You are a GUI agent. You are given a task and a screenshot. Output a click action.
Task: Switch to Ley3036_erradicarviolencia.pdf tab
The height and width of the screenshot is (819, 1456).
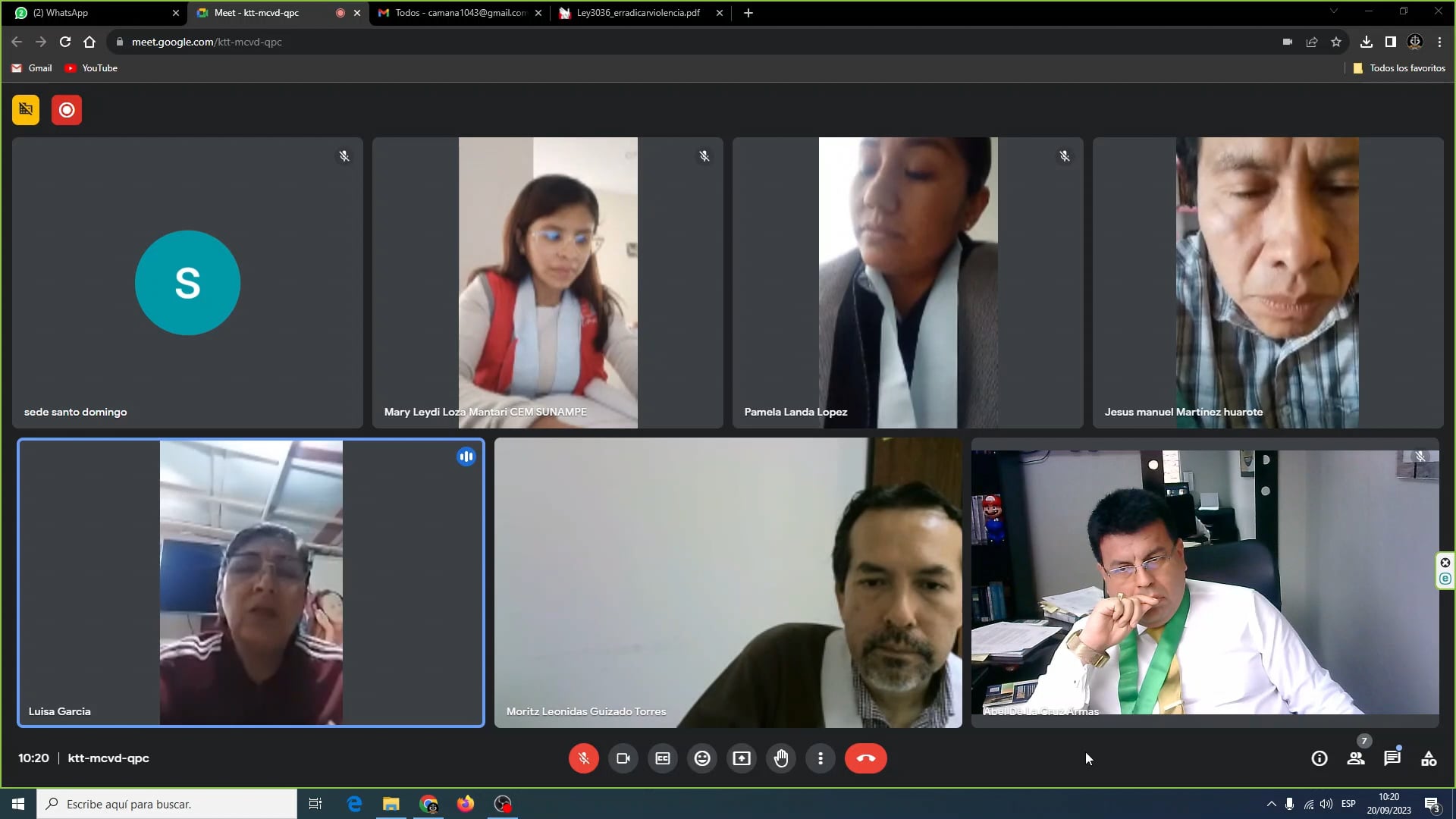coord(637,13)
